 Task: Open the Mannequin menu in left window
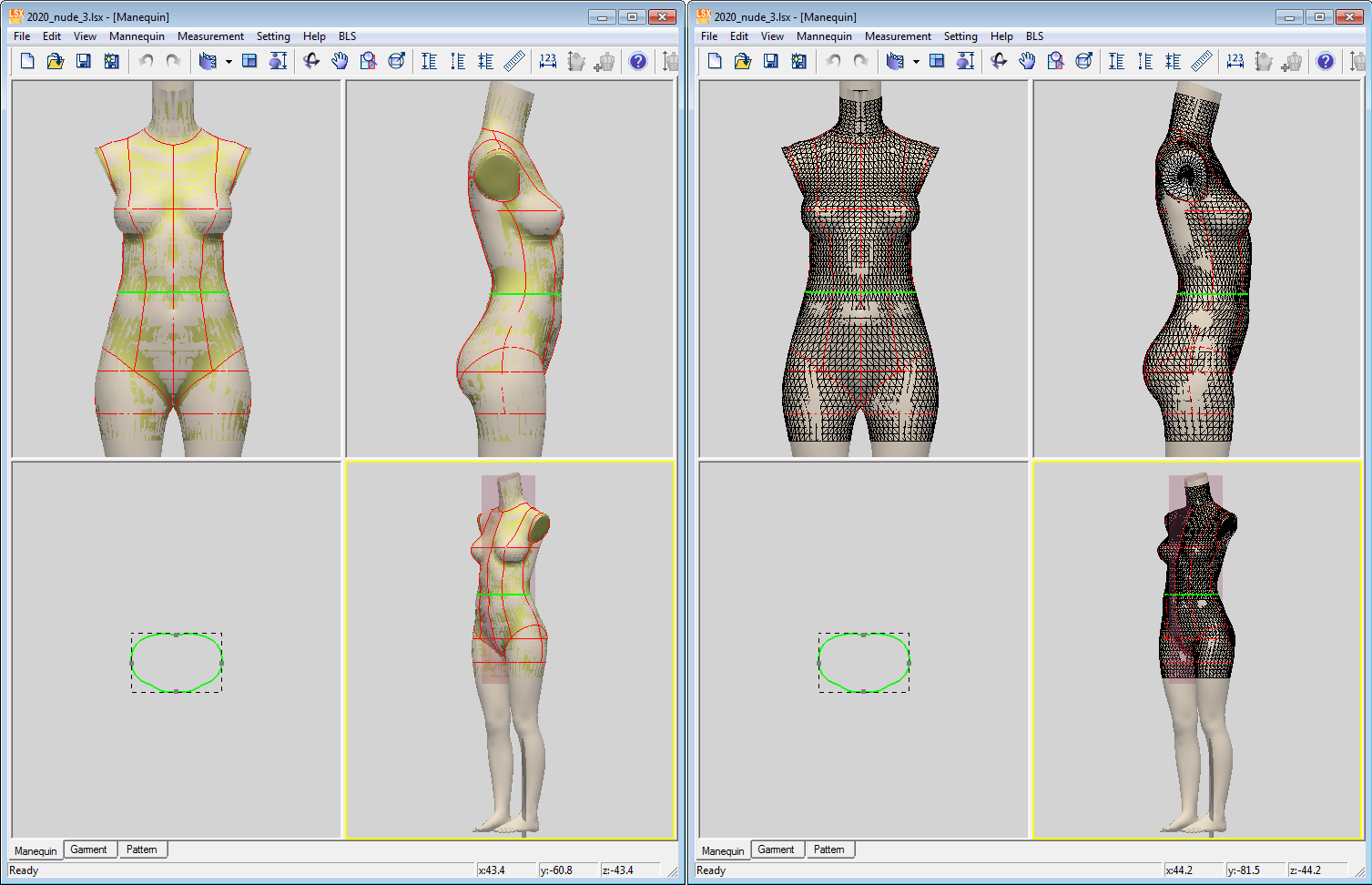(x=137, y=36)
